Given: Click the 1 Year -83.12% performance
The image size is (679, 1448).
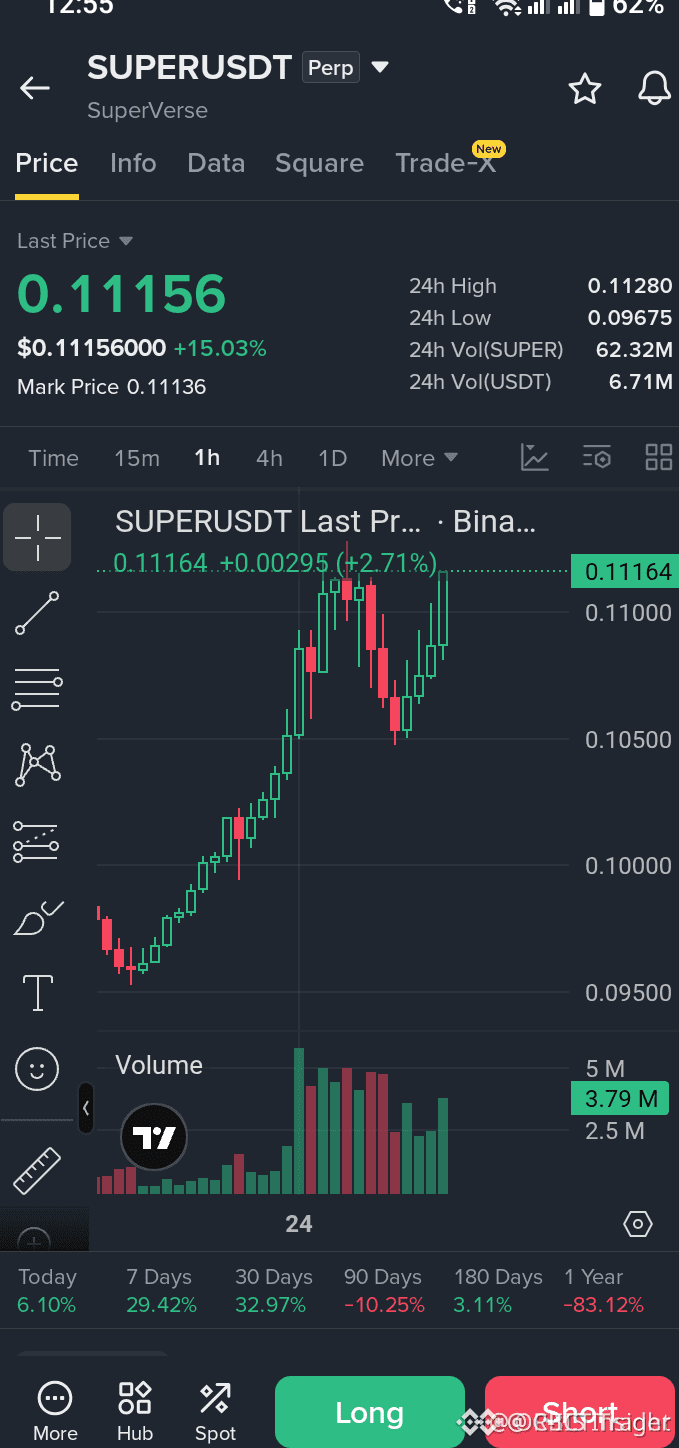Looking at the screenshot, I should [x=604, y=1290].
